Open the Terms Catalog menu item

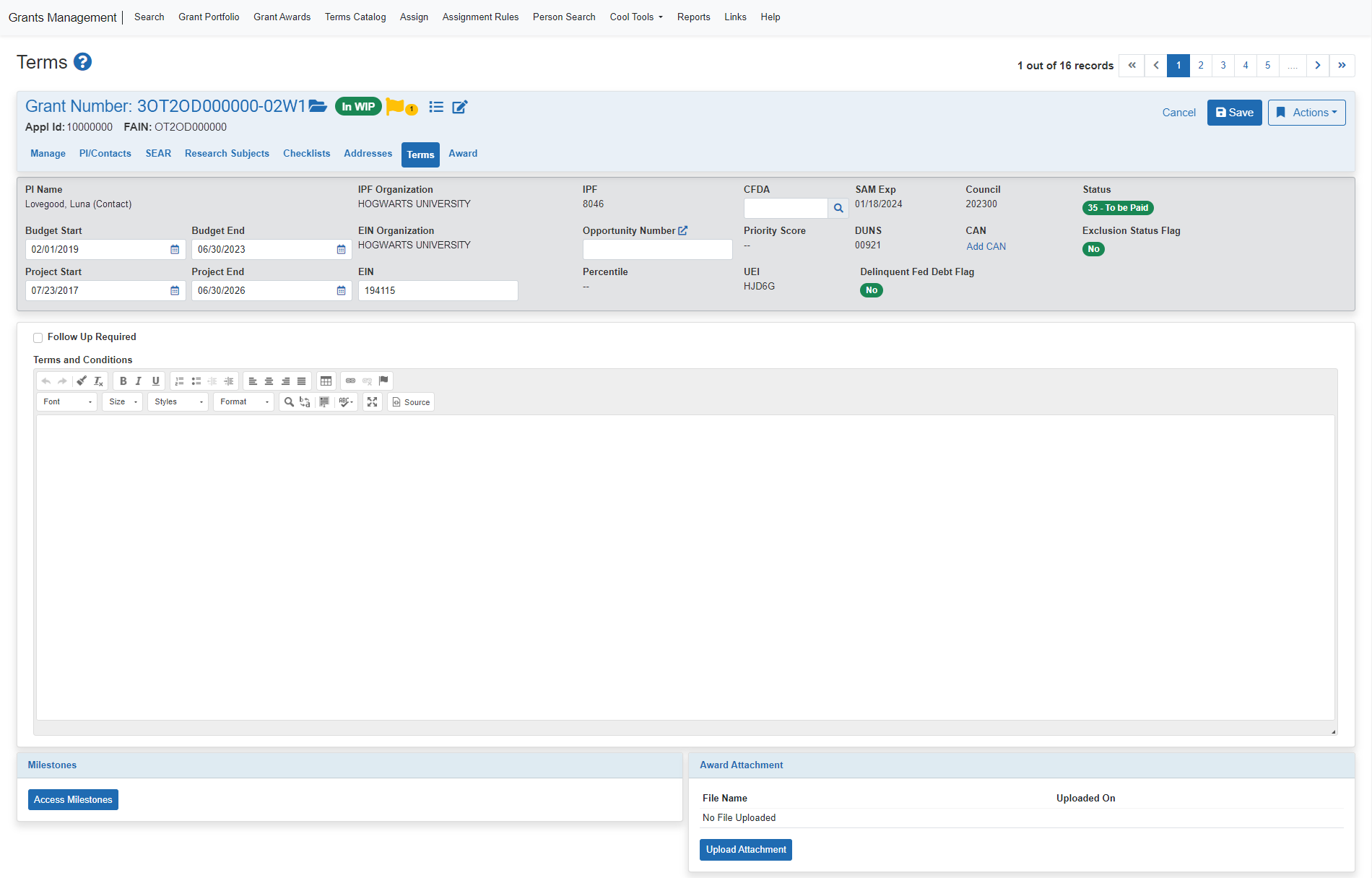355,17
